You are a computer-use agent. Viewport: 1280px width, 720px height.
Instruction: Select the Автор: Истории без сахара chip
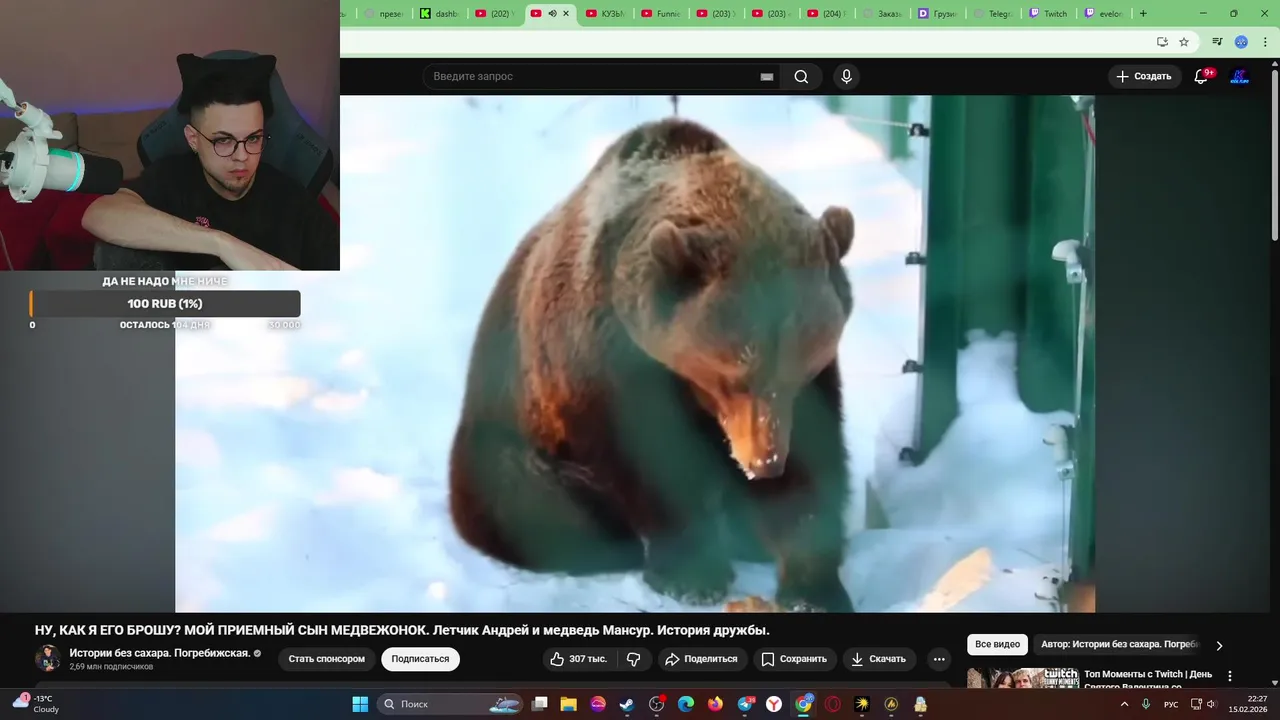click(x=1119, y=645)
